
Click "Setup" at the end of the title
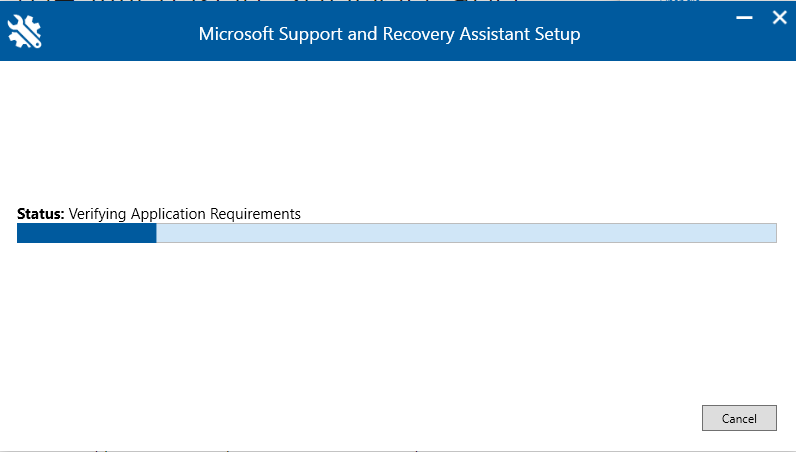558,34
